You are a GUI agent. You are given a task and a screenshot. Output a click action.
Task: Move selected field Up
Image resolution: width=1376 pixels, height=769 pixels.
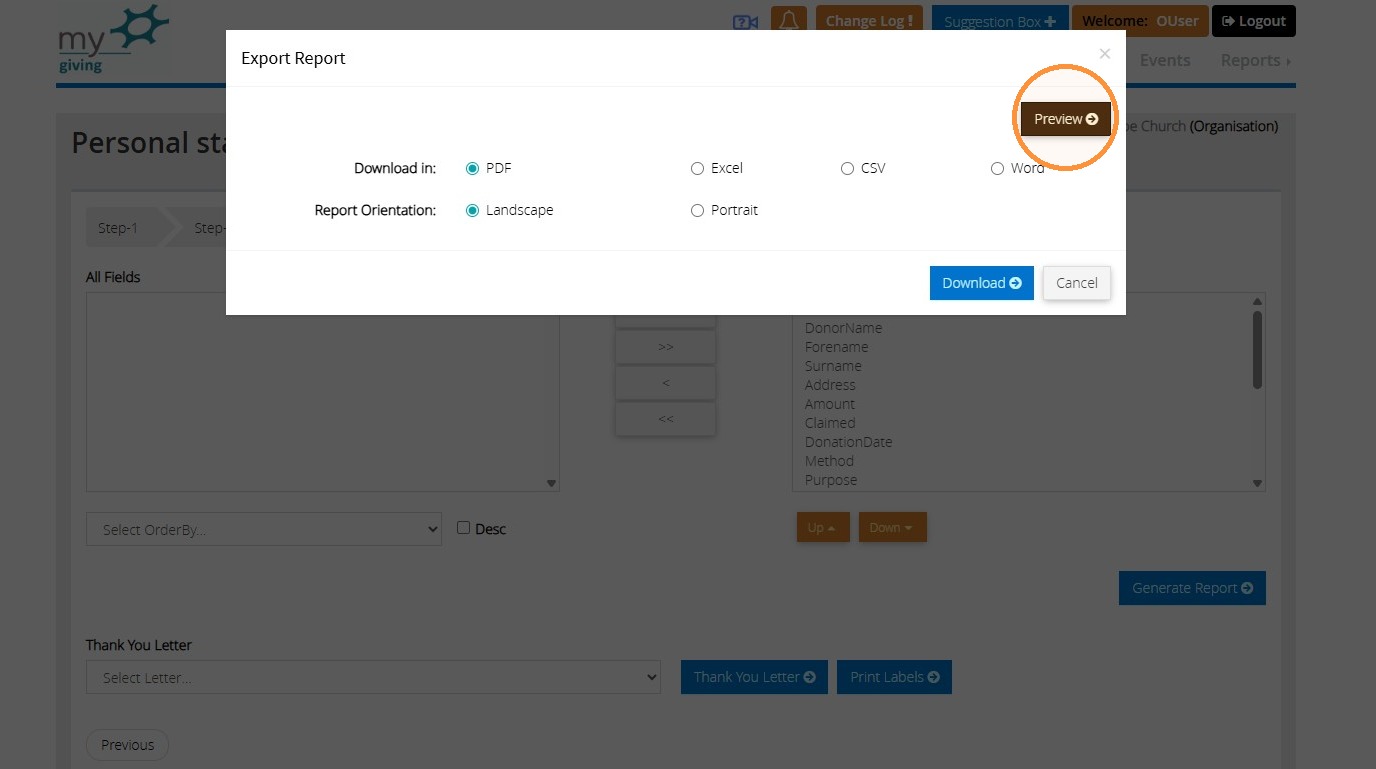823,527
